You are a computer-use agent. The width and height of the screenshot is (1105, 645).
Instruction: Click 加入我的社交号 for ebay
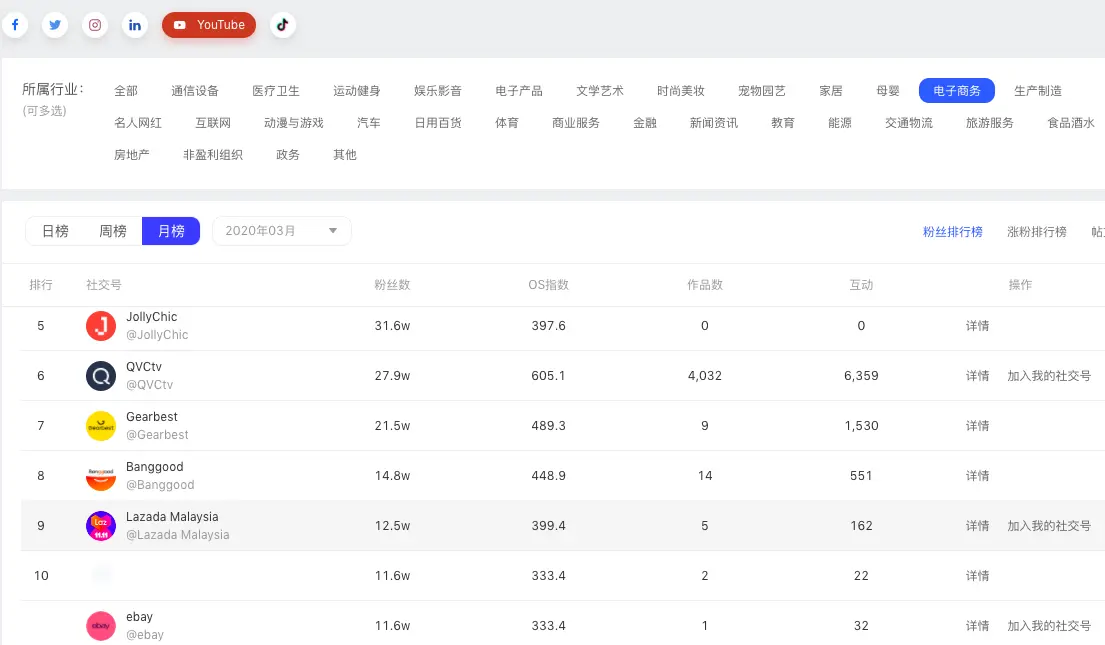(1049, 626)
